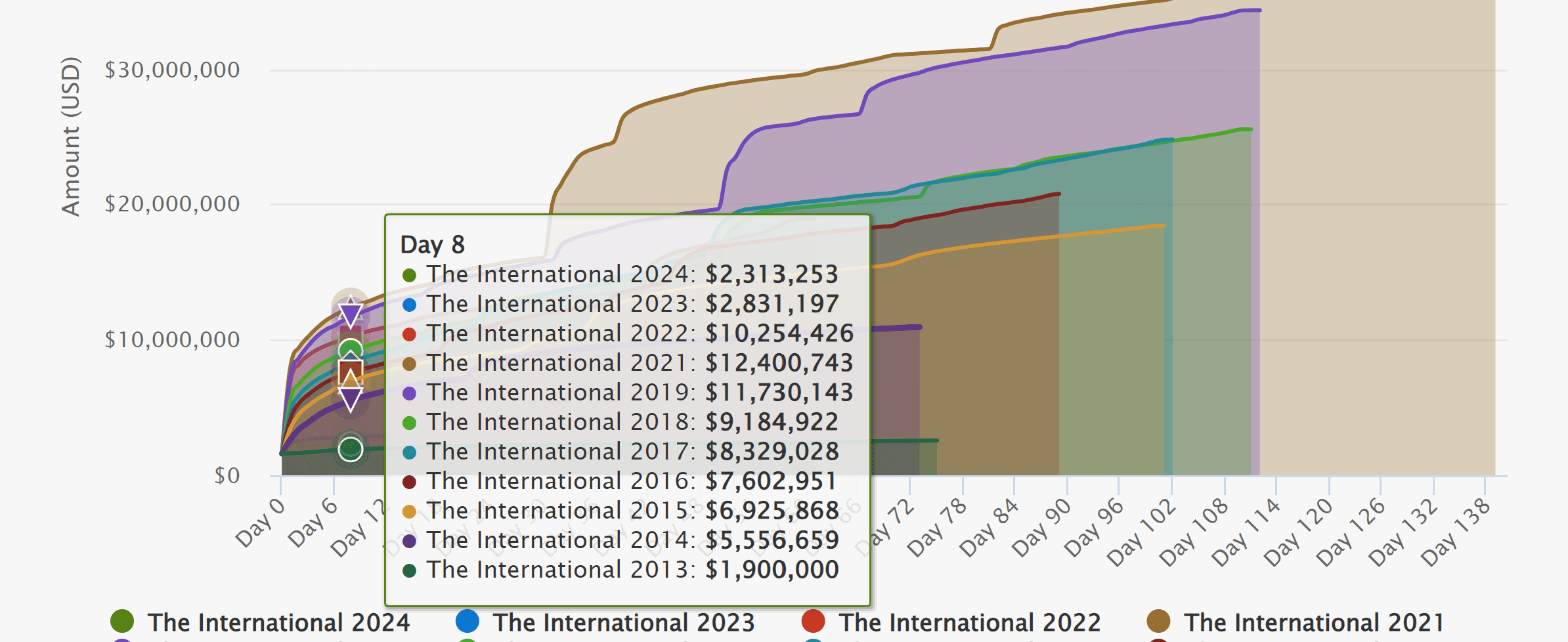Click the Day 8 tooltip header
The image size is (1568, 642).
click(433, 244)
